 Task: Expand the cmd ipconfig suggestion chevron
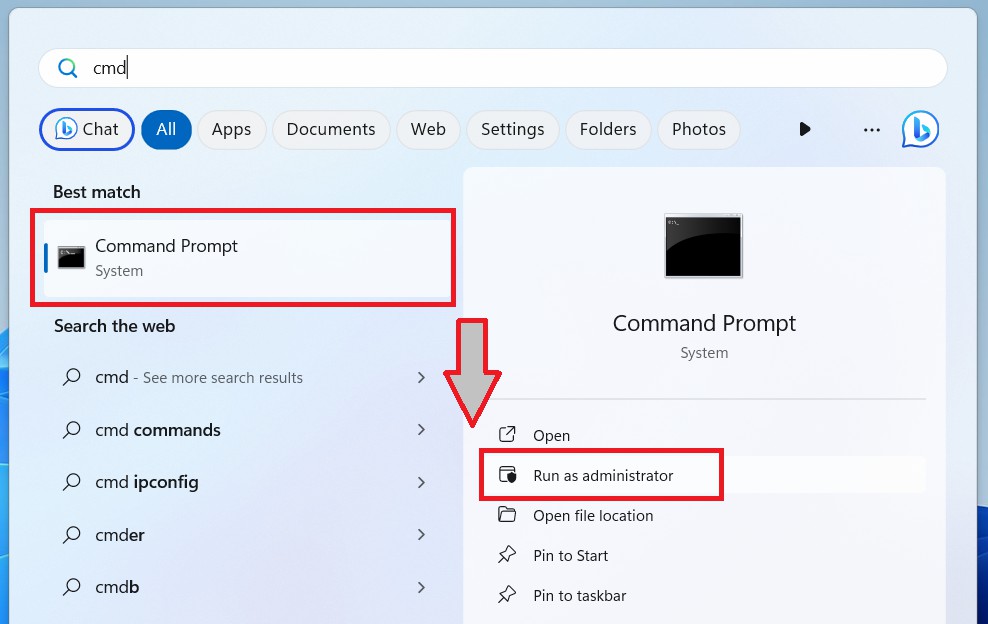[x=422, y=482]
